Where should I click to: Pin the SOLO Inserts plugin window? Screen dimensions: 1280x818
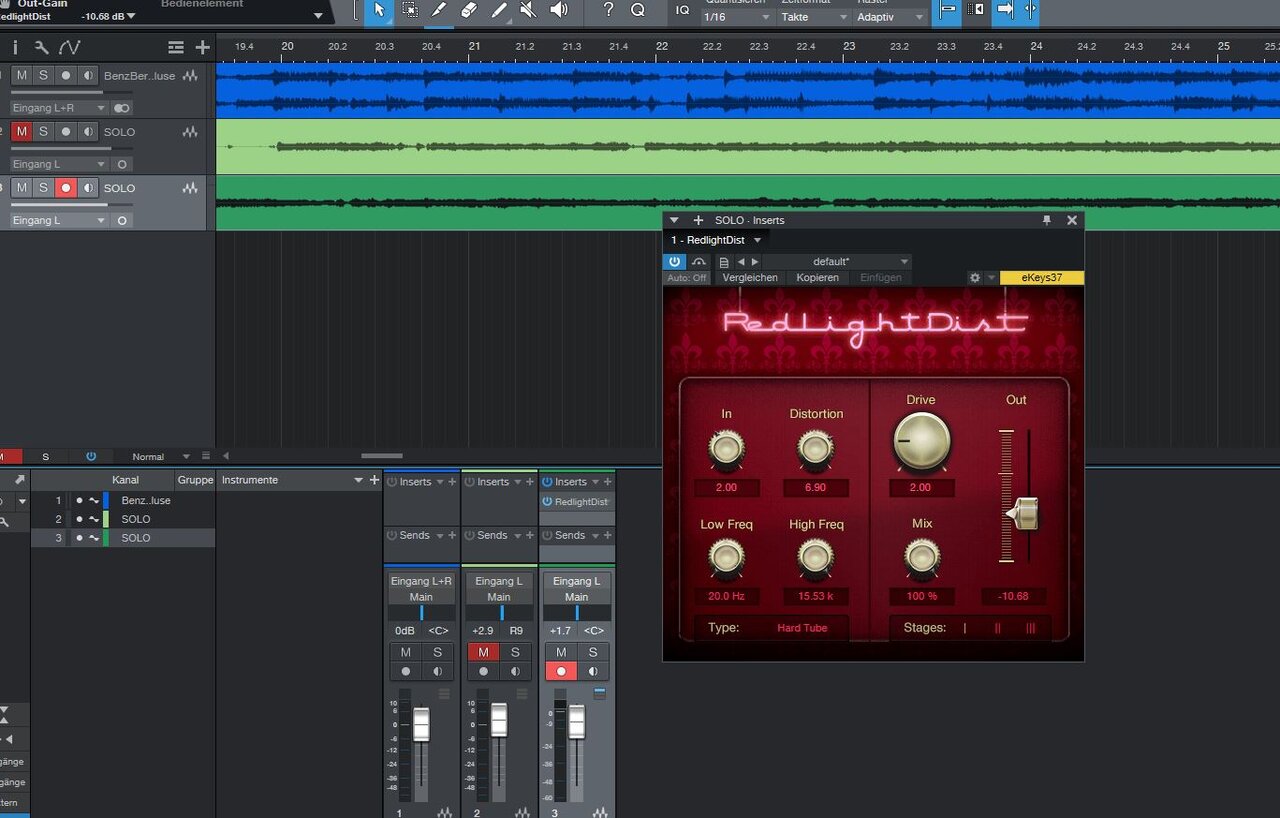(x=1047, y=220)
